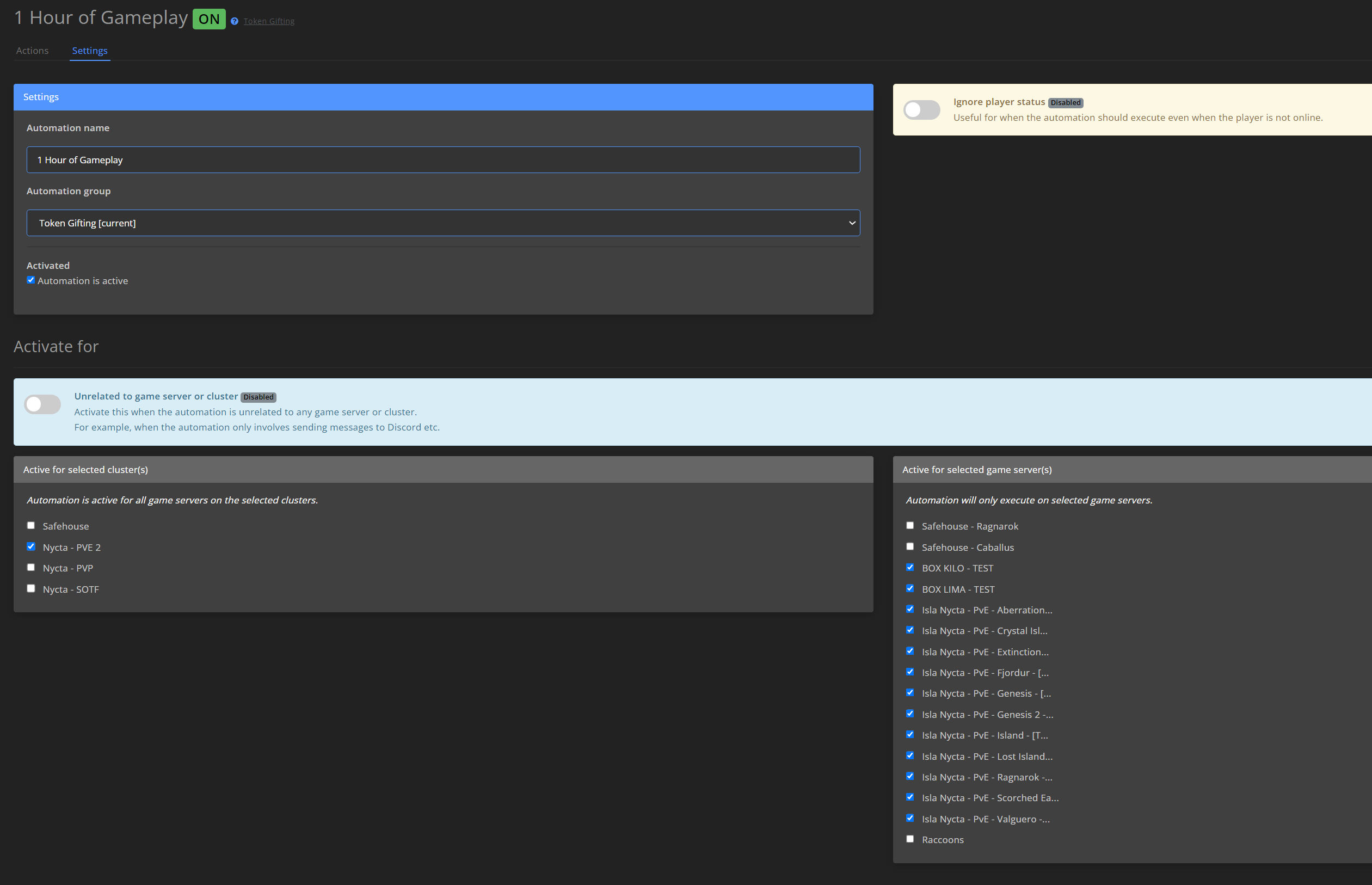Open the Automation group dropdown
The height and width of the screenshot is (885, 1372).
pos(443,223)
